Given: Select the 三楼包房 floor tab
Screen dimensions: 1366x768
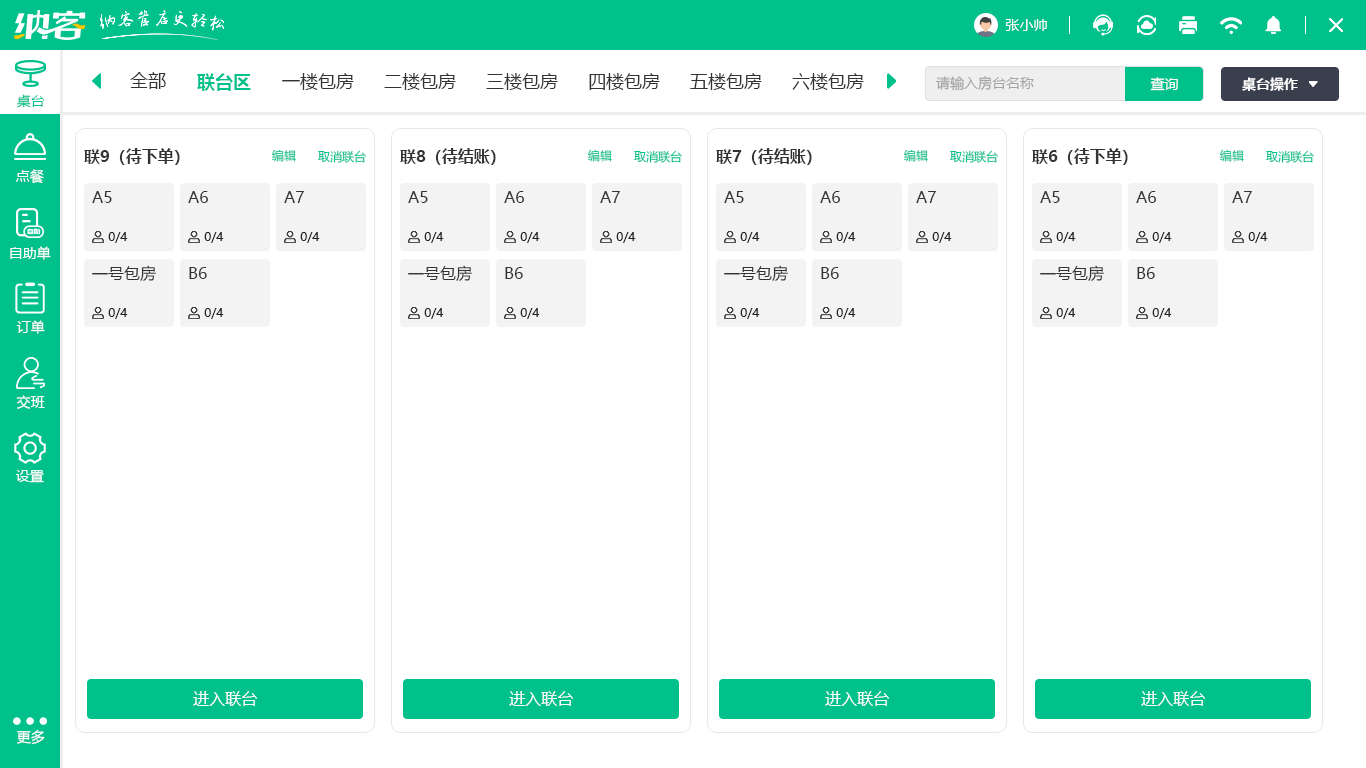Looking at the screenshot, I should [x=522, y=81].
